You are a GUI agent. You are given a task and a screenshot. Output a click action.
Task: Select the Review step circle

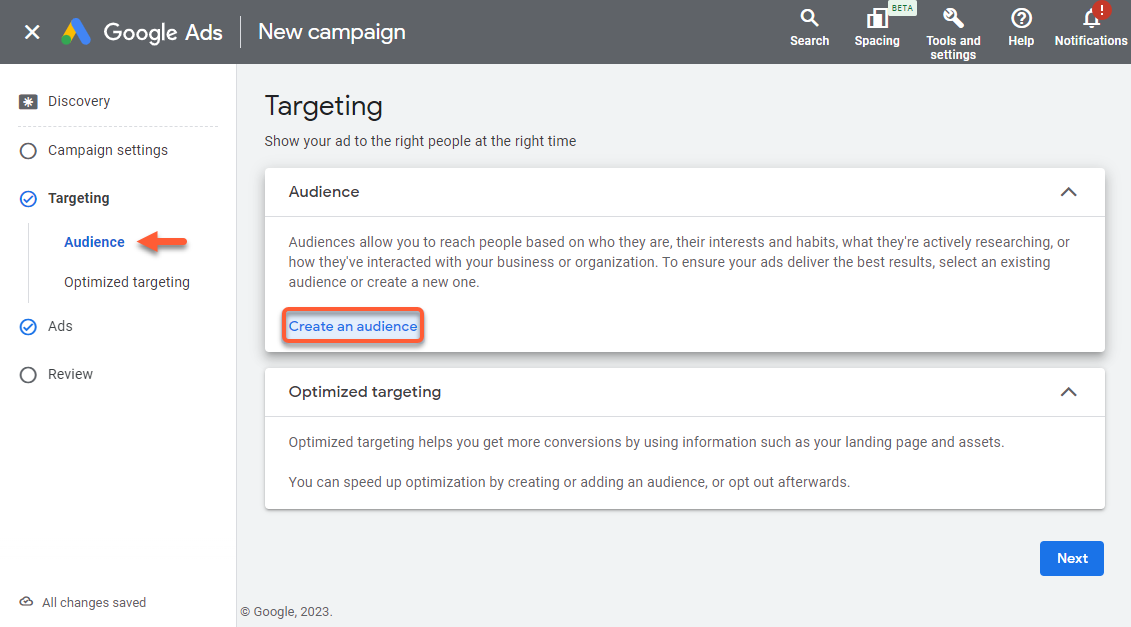pyautogui.click(x=28, y=375)
